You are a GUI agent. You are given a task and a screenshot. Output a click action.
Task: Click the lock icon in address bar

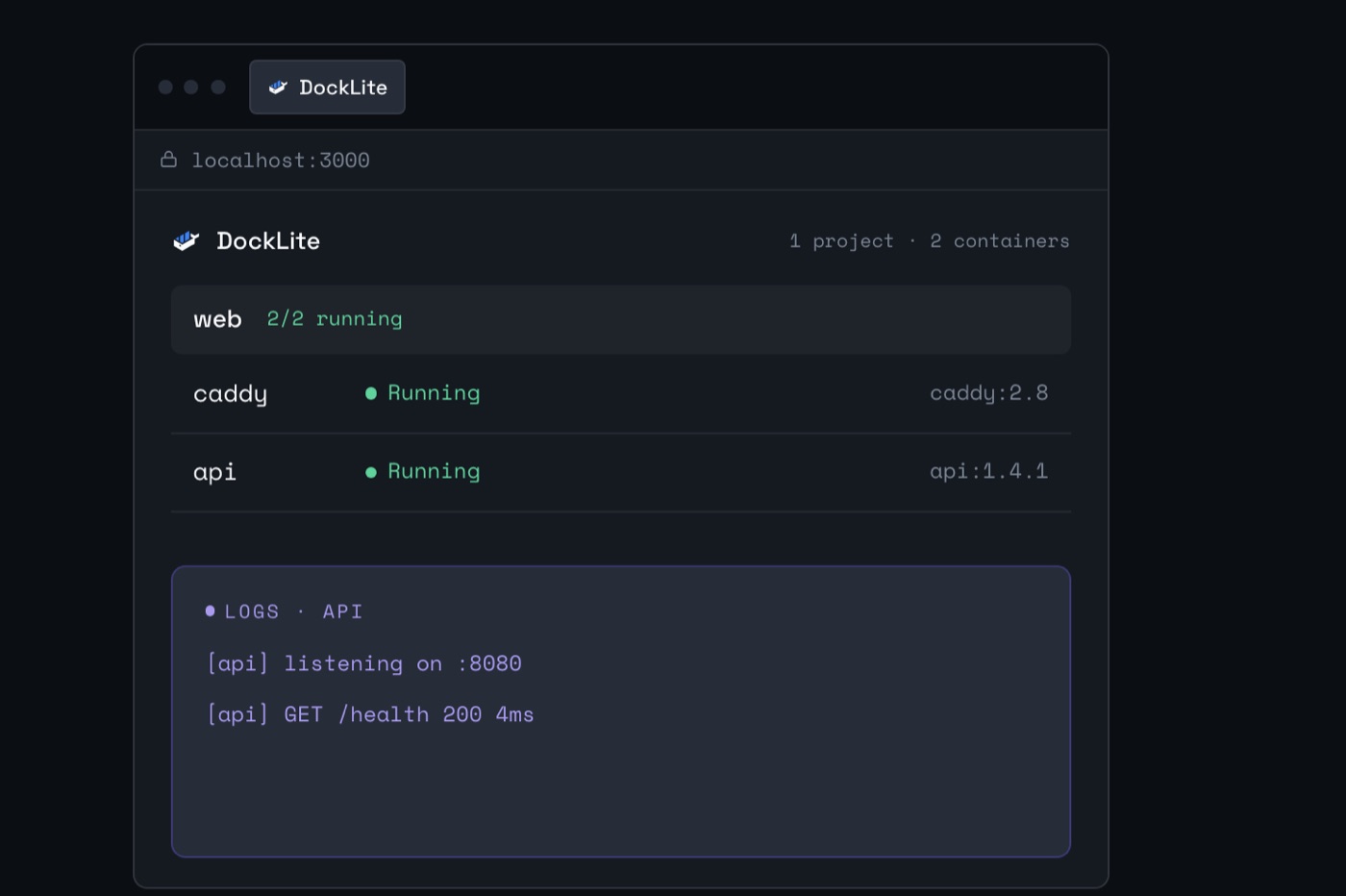pos(168,160)
